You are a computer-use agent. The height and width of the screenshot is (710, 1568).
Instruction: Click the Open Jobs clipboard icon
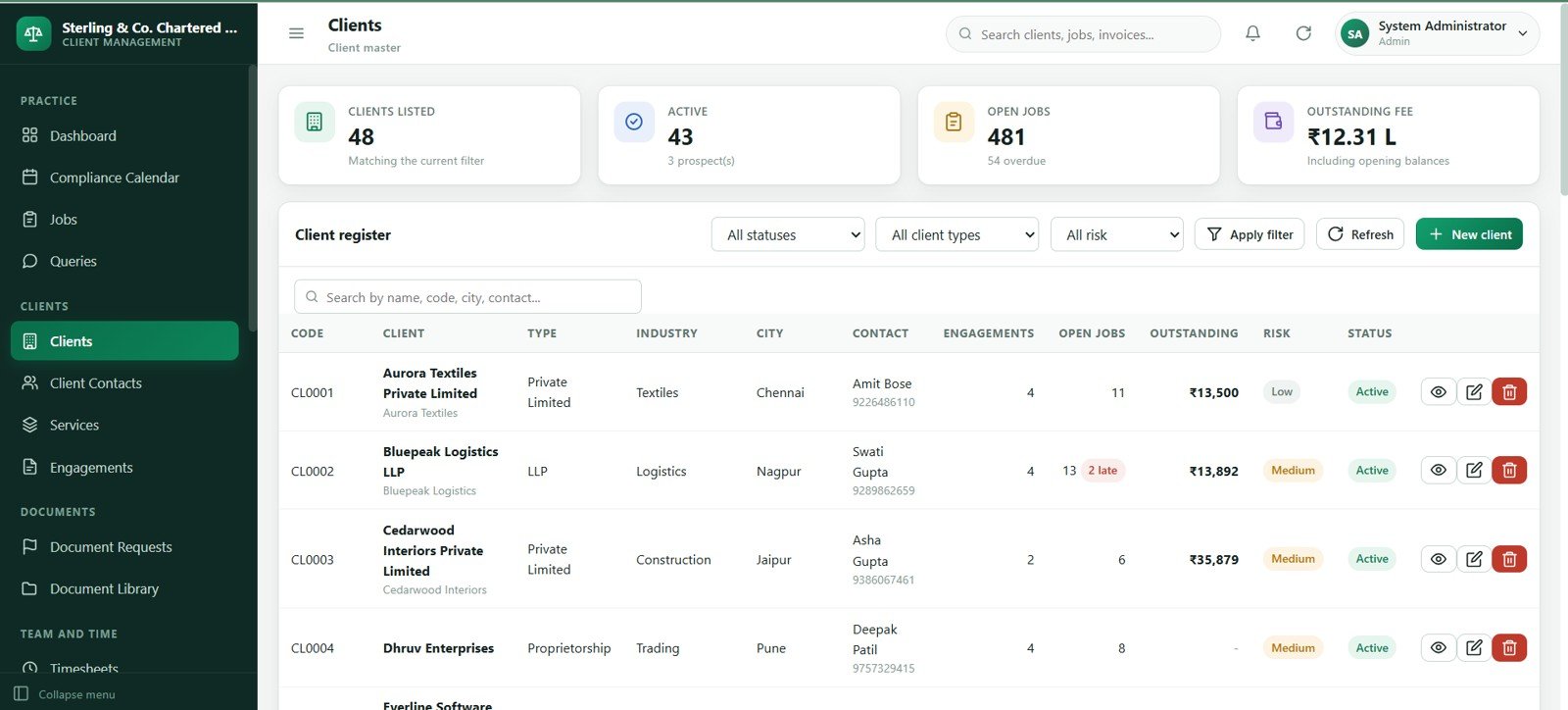[954, 123]
